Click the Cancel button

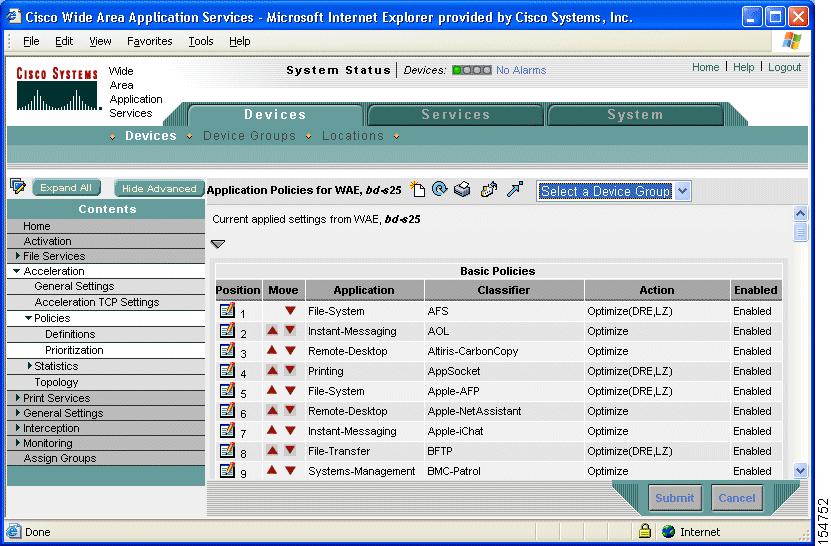coord(737,498)
